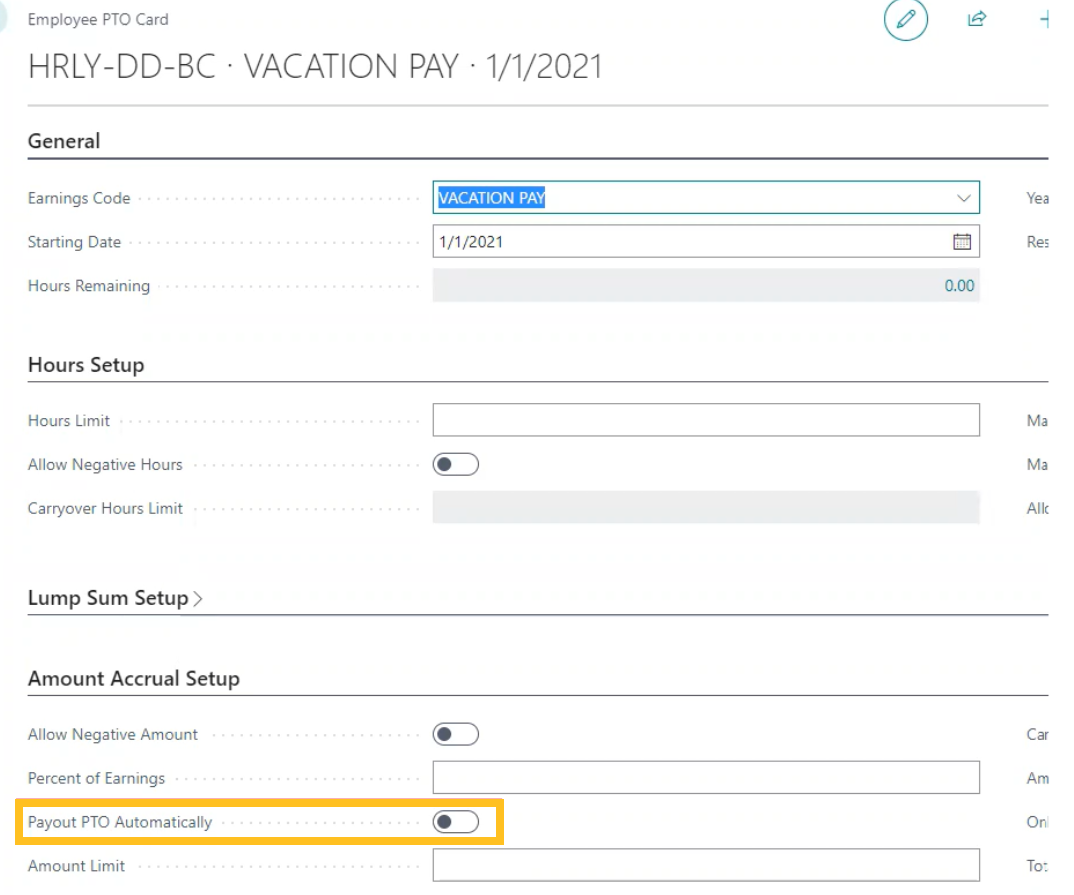Click the greyed Carryover Hours Limit field
The height and width of the screenshot is (895, 1074).
pos(705,508)
